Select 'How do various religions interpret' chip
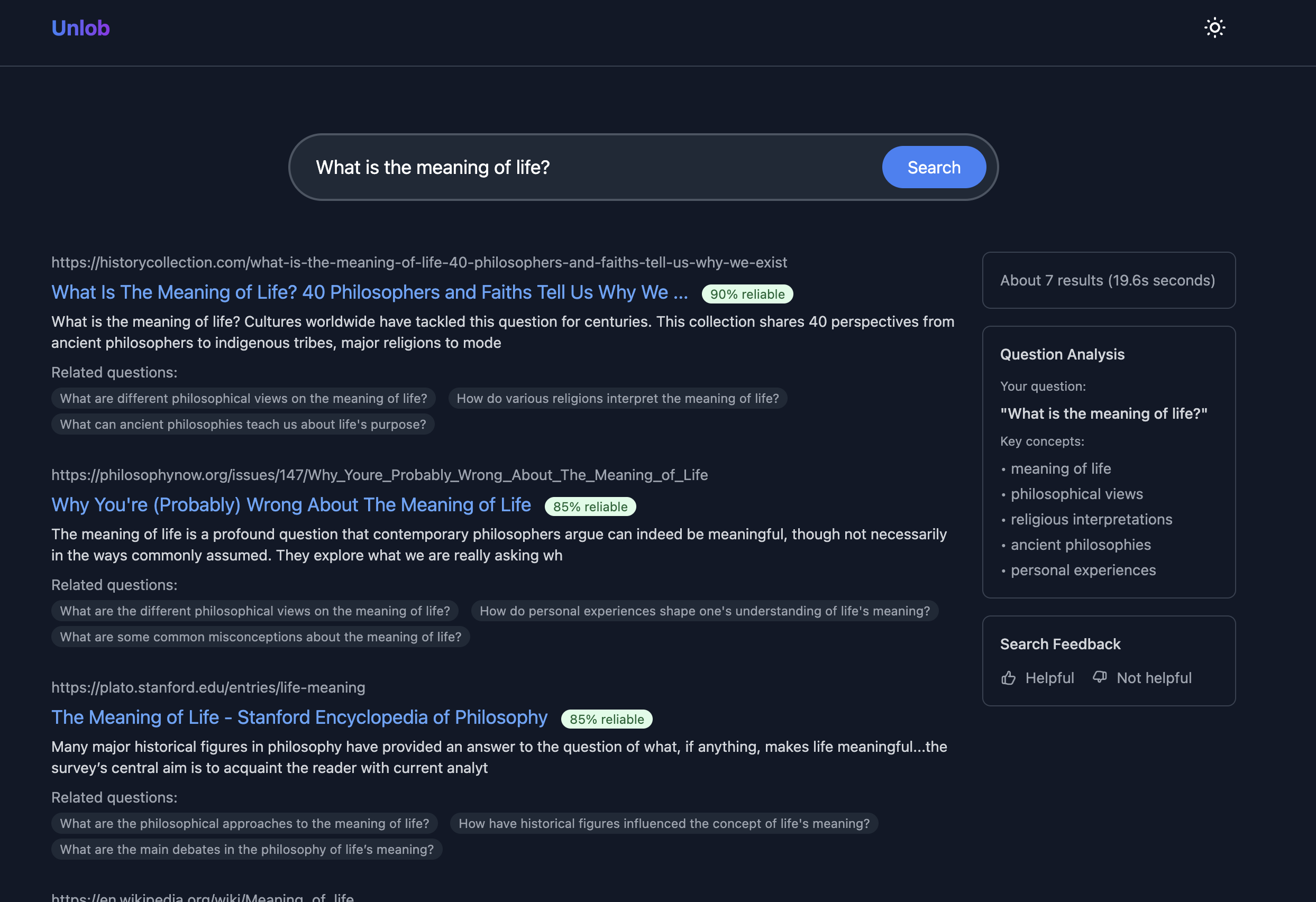 (617, 398)
